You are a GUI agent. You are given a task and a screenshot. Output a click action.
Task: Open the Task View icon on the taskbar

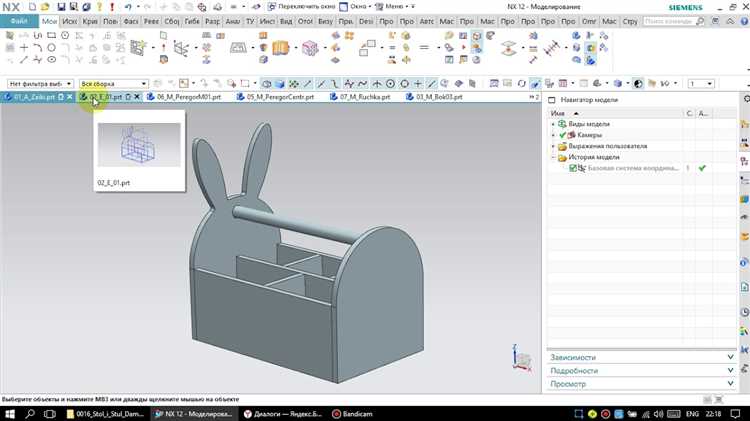point(50,414)
